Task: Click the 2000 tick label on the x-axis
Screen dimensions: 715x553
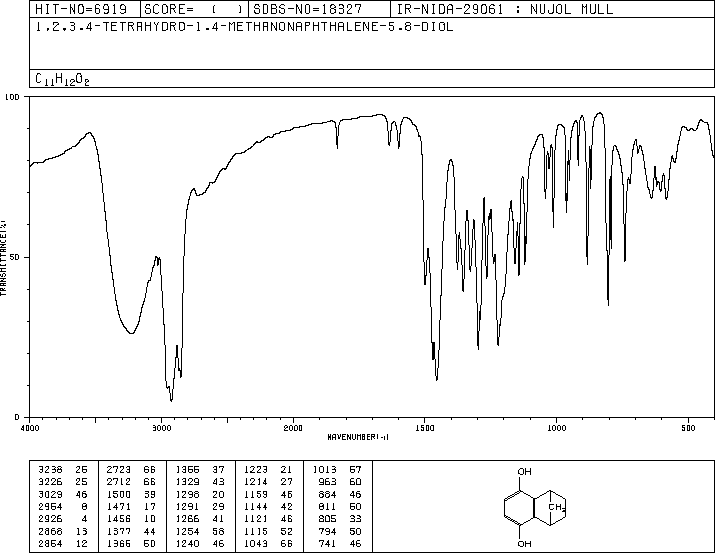Action: tap(293, 428)
